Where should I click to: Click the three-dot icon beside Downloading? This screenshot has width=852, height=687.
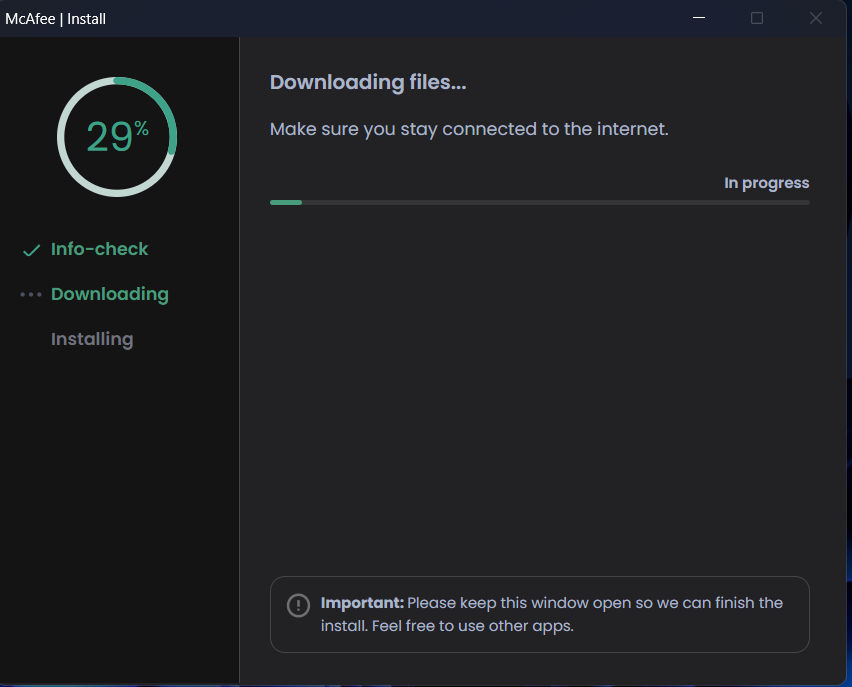pyautogui.click(x=31, y=295)
